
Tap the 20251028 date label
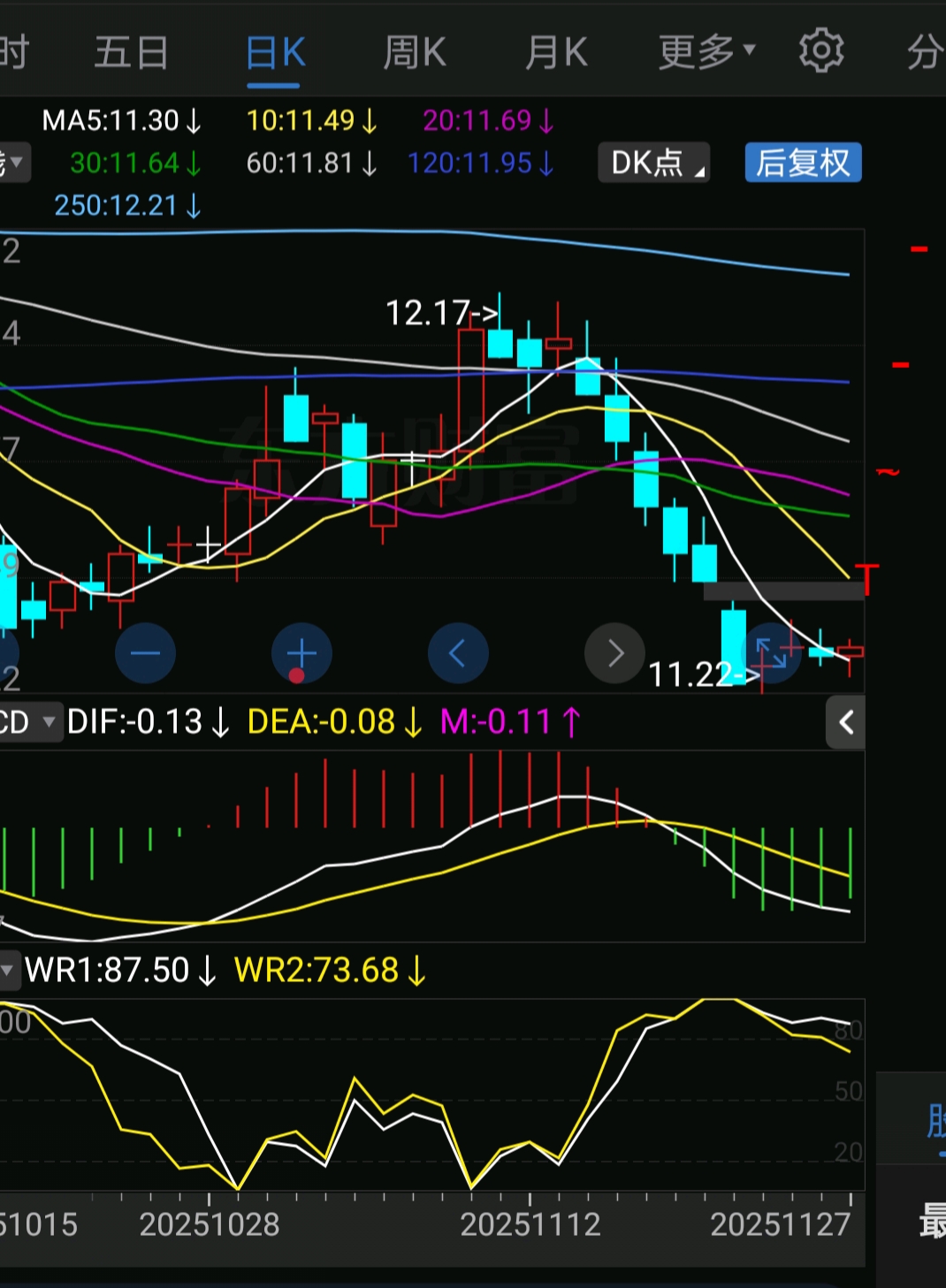click(x=210, y=1224)
